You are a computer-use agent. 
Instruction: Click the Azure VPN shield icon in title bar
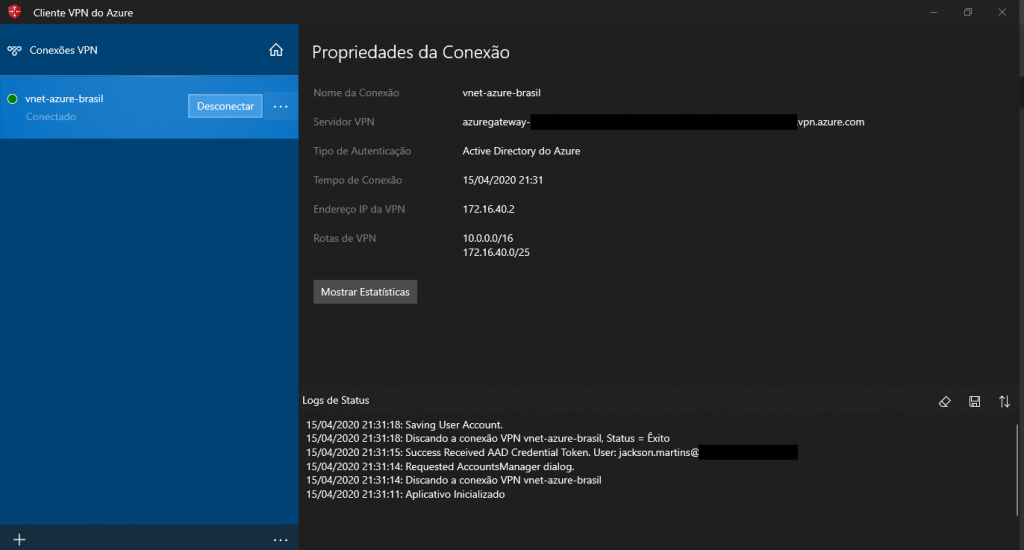pos(14,12)
